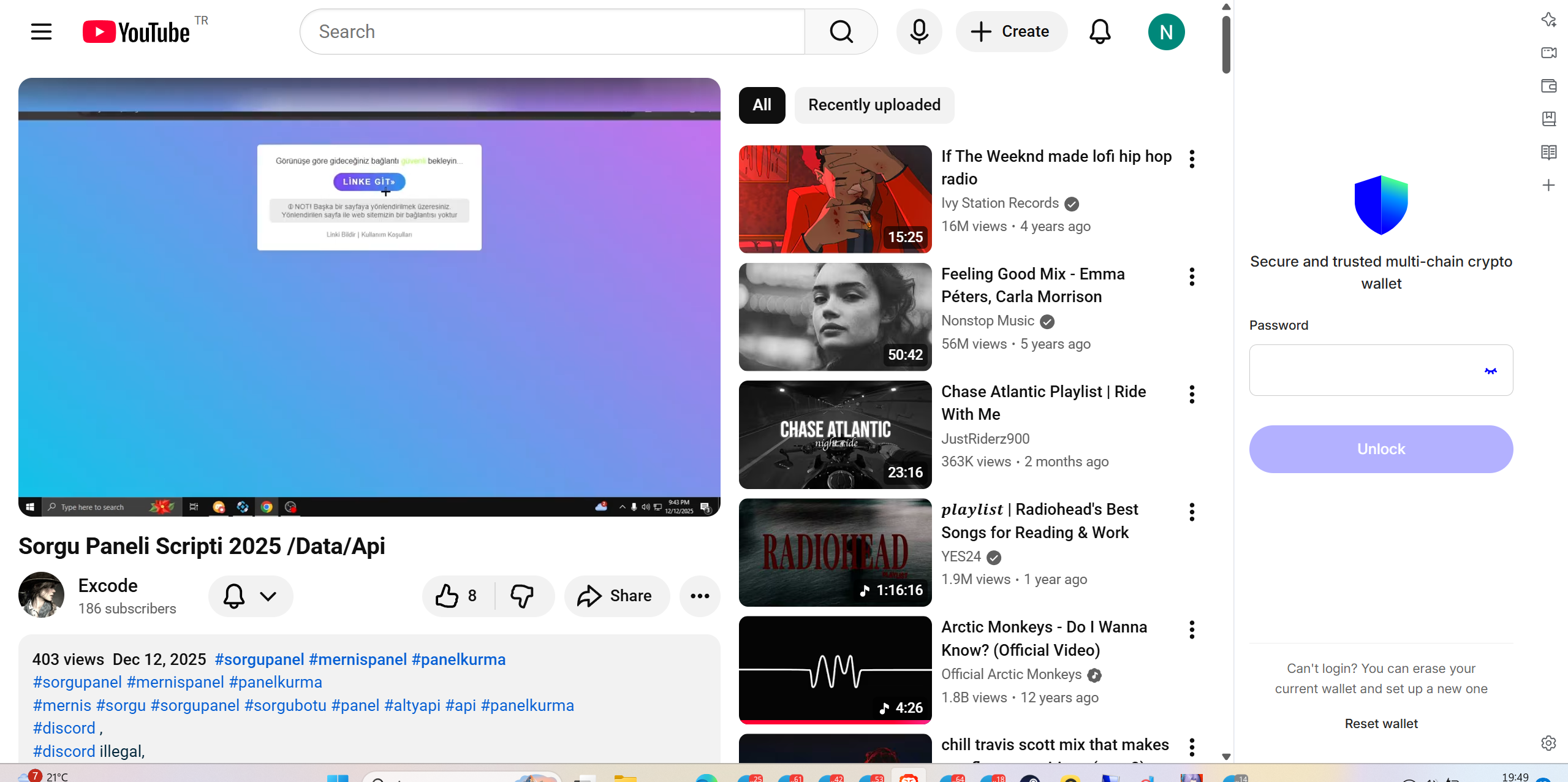
Task: Open 'Feeling Good Mix' video title
Action: tap(1033, 285)
